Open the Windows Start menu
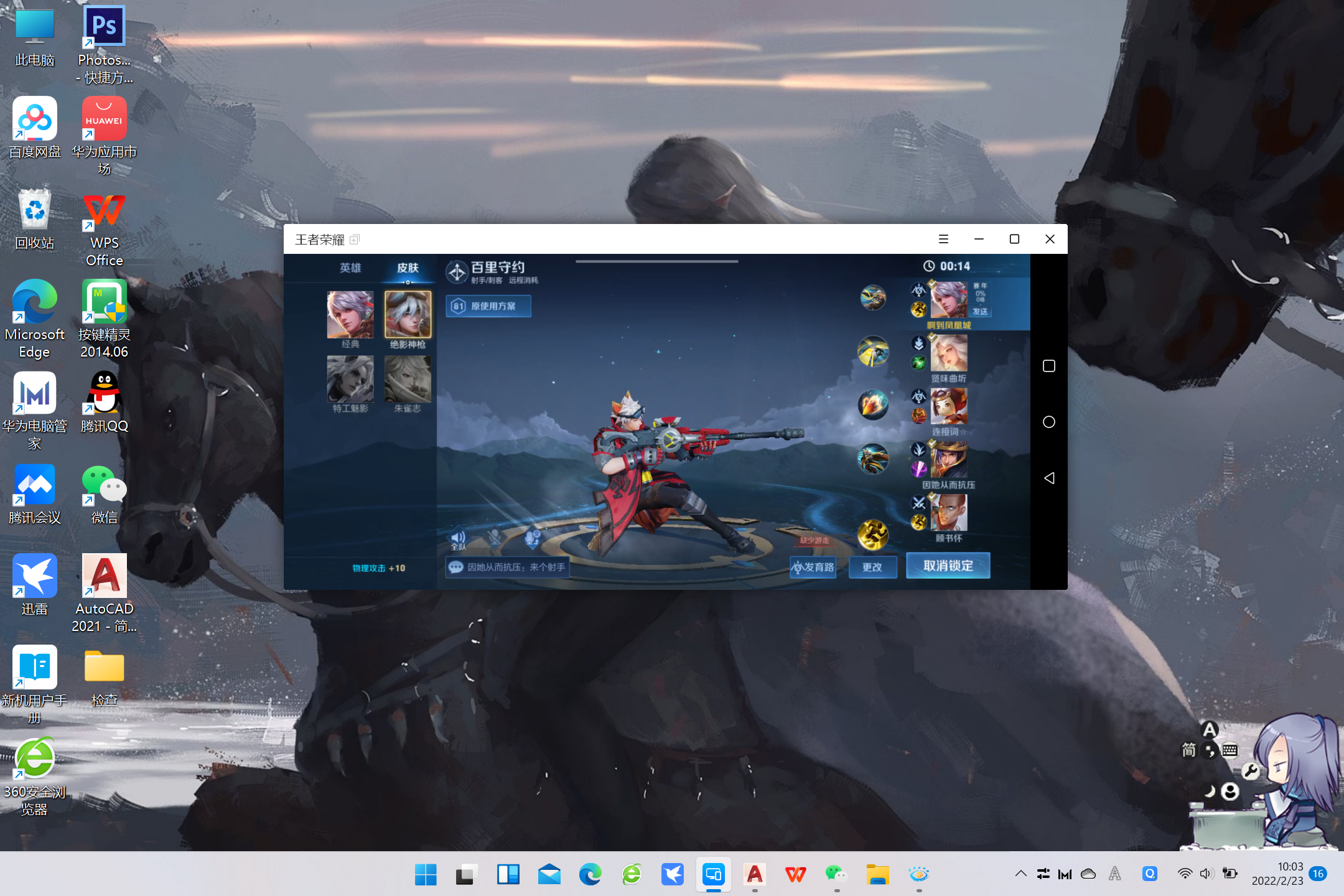 (x=426, y=874)
